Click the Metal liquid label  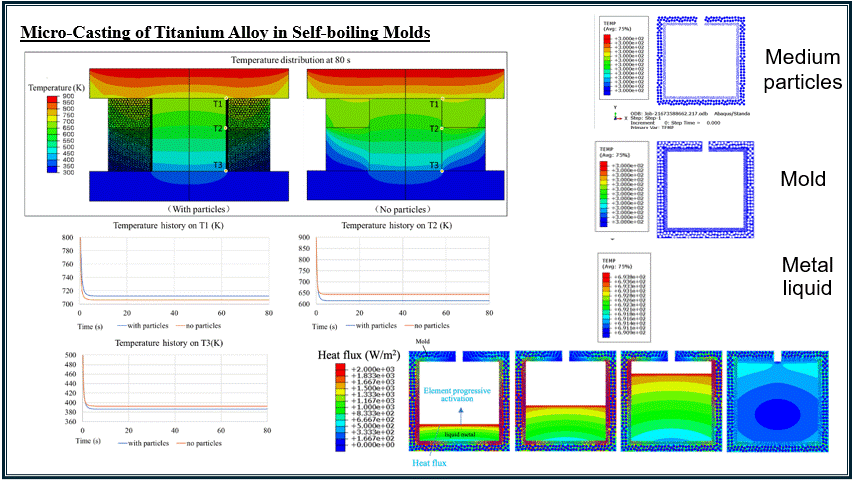click(x=807, y=276)
